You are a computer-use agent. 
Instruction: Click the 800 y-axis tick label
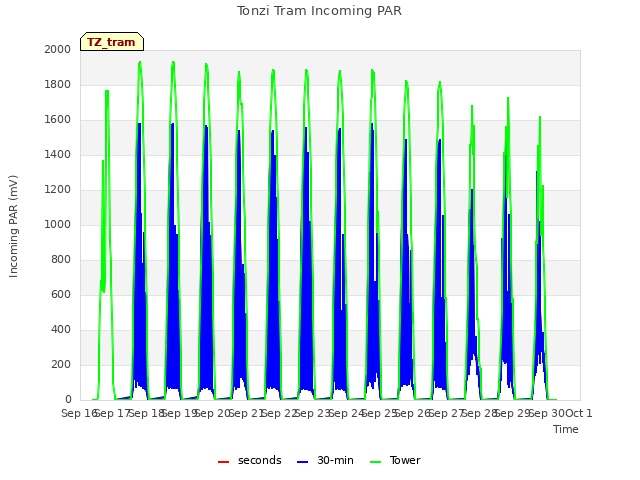pos(61,260)
